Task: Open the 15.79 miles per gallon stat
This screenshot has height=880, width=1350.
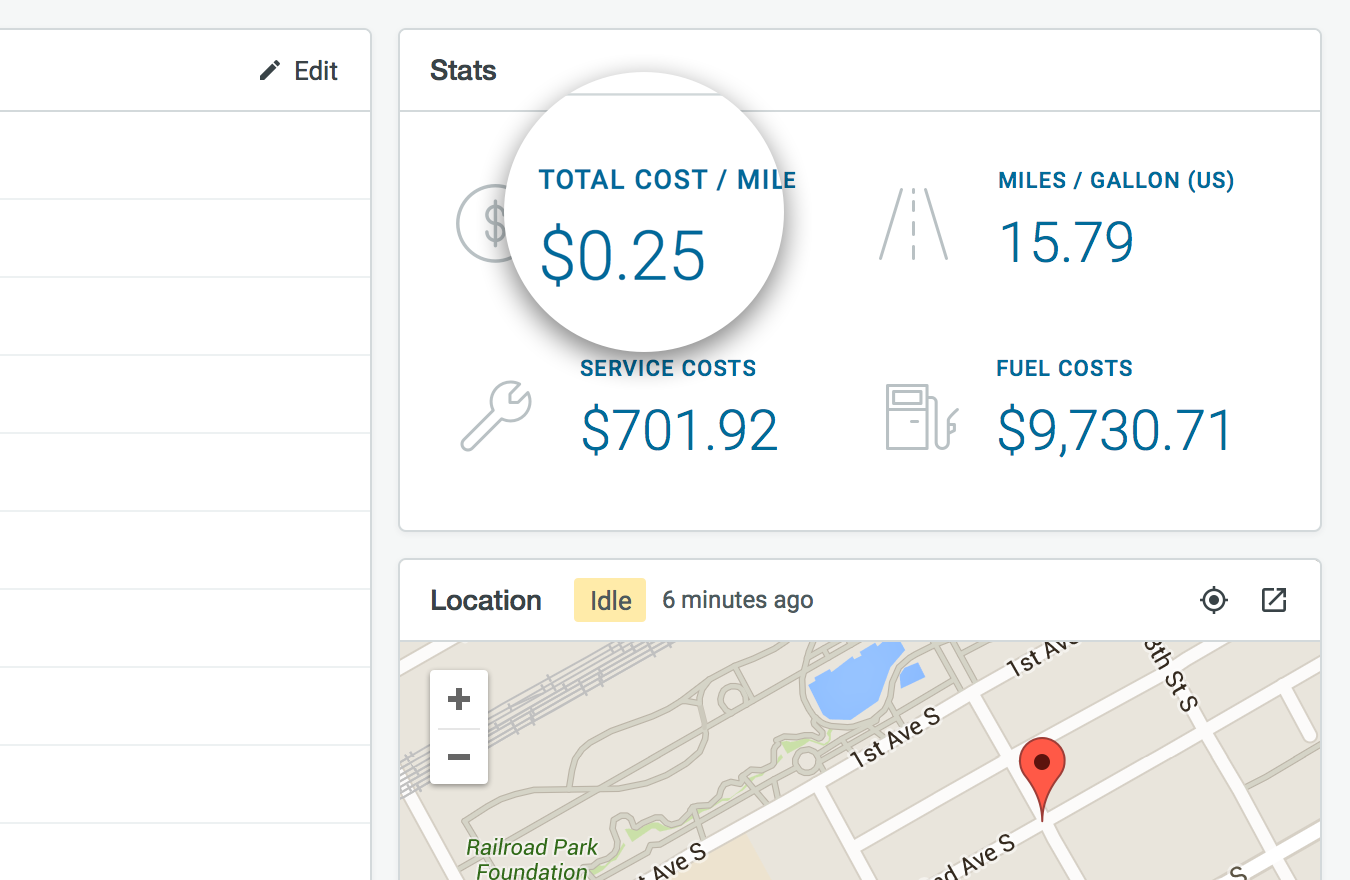Action: (1066, 243)
